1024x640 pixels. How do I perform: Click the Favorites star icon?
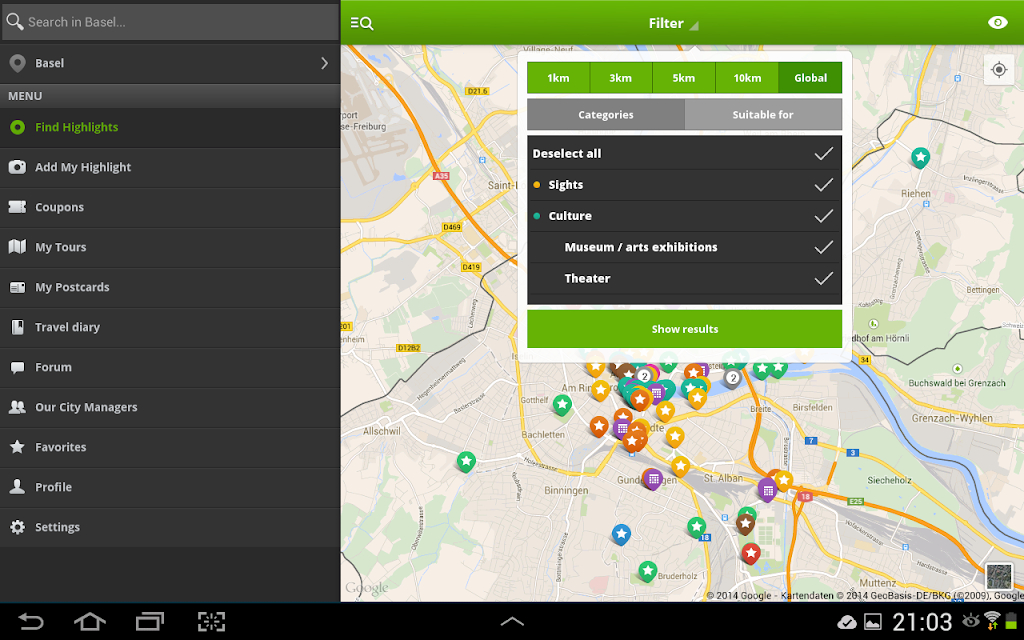click(x=18, y=447)
